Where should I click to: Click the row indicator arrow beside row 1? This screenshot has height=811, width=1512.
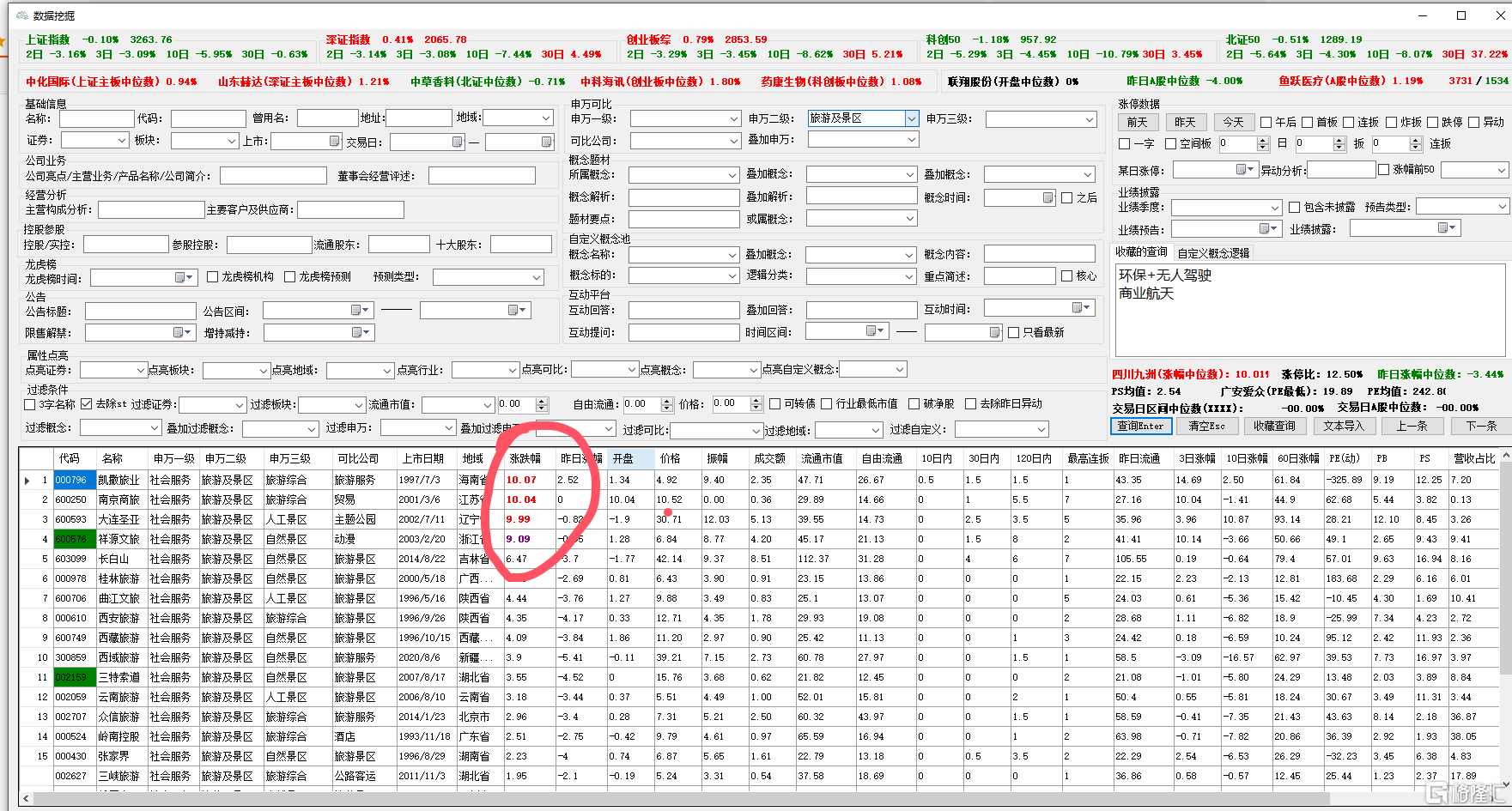(28, 481)
